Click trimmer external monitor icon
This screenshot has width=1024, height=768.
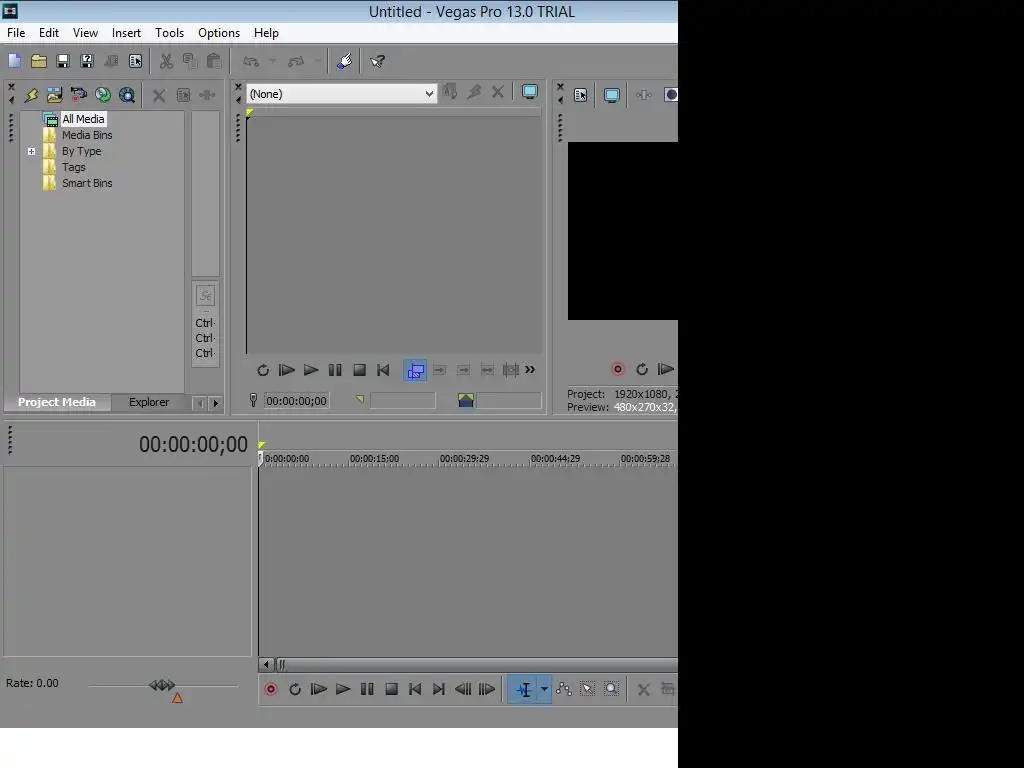click(530, 92)
